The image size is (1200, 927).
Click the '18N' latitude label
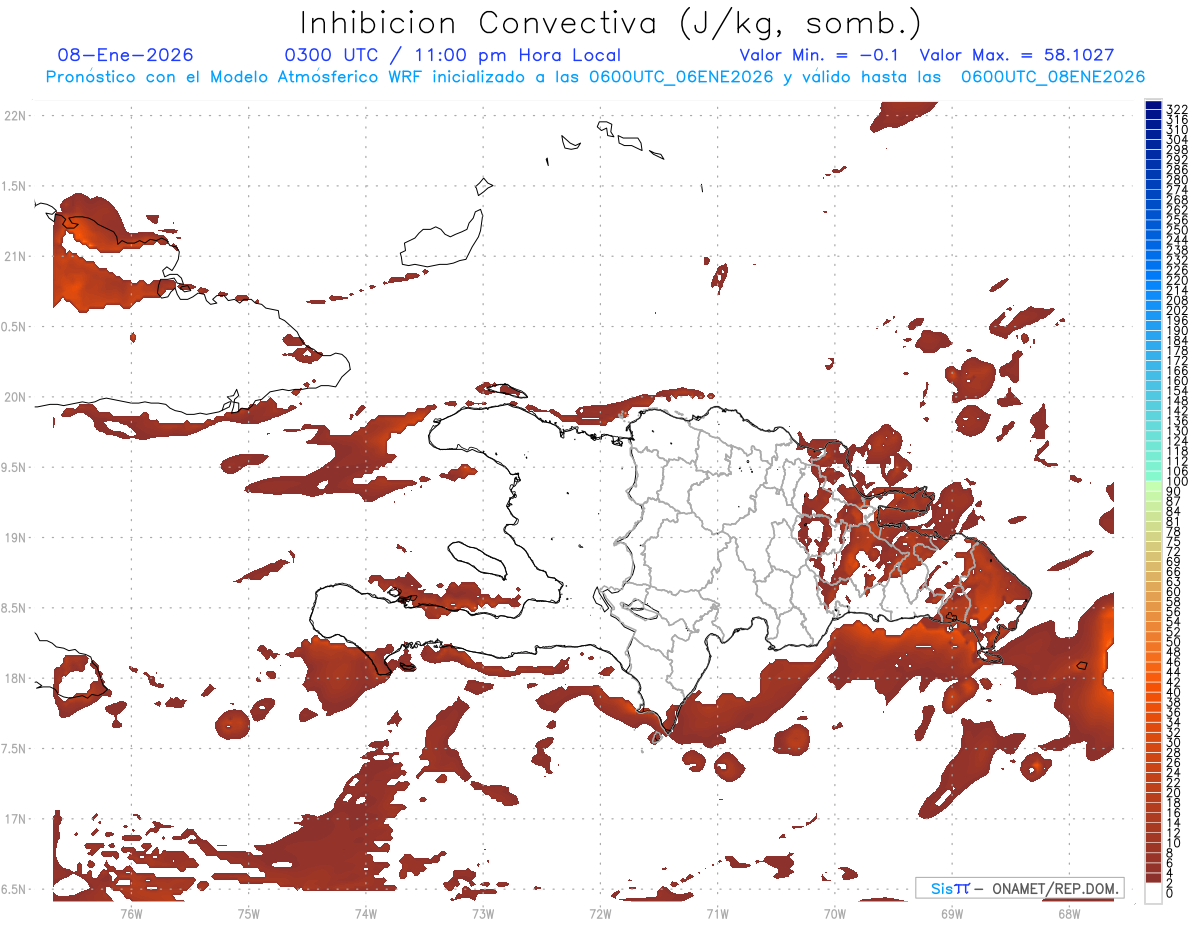(x=15, y=679)
